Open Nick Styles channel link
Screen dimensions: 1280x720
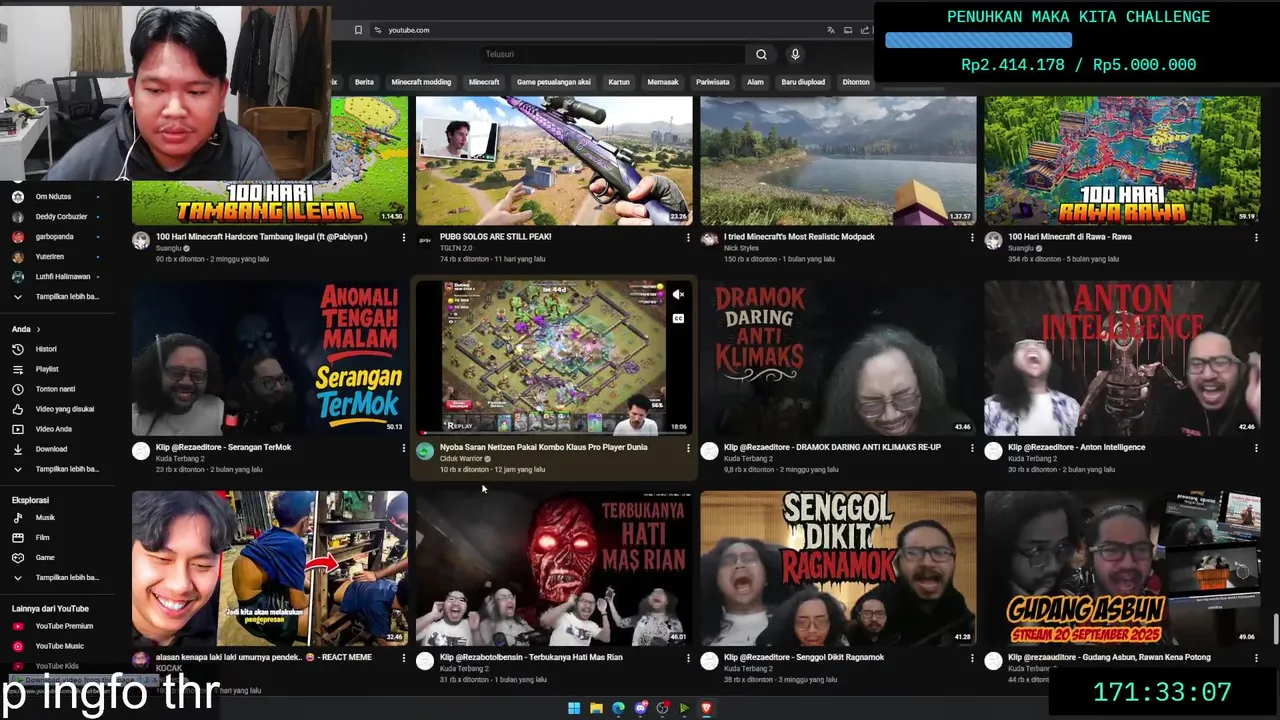point(741,248)
